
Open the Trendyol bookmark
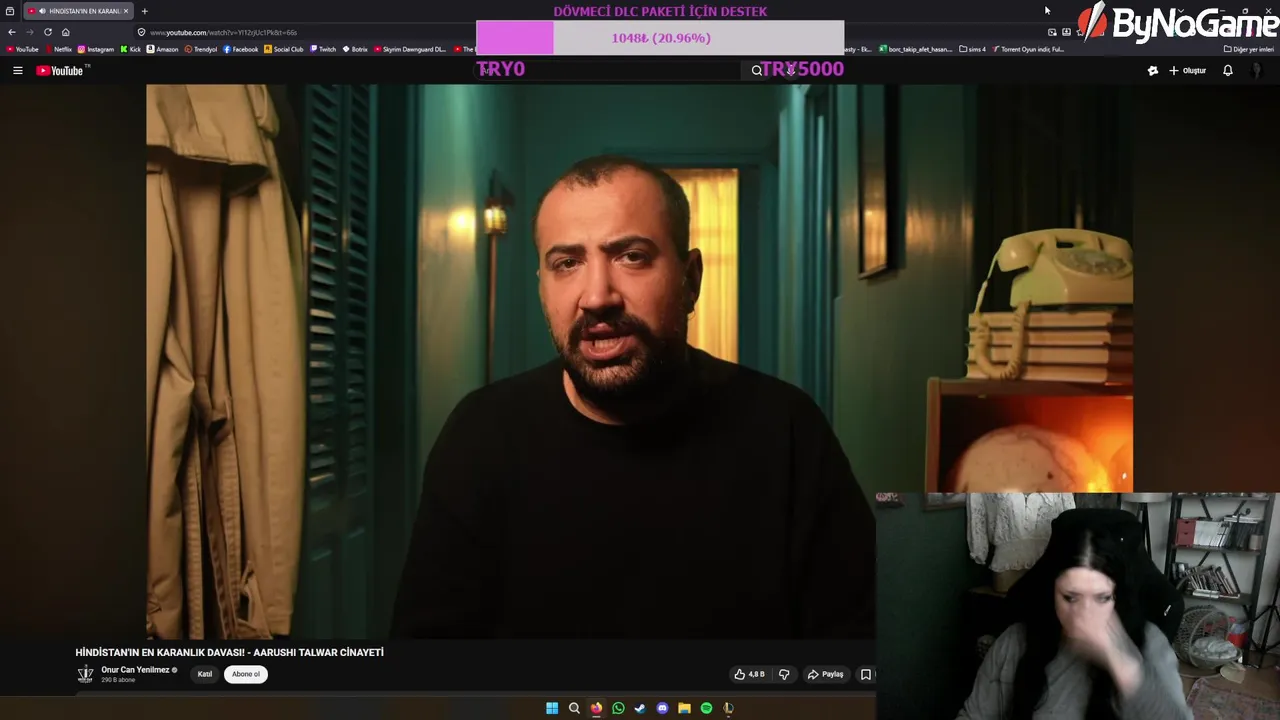click(x=201, y=49)
